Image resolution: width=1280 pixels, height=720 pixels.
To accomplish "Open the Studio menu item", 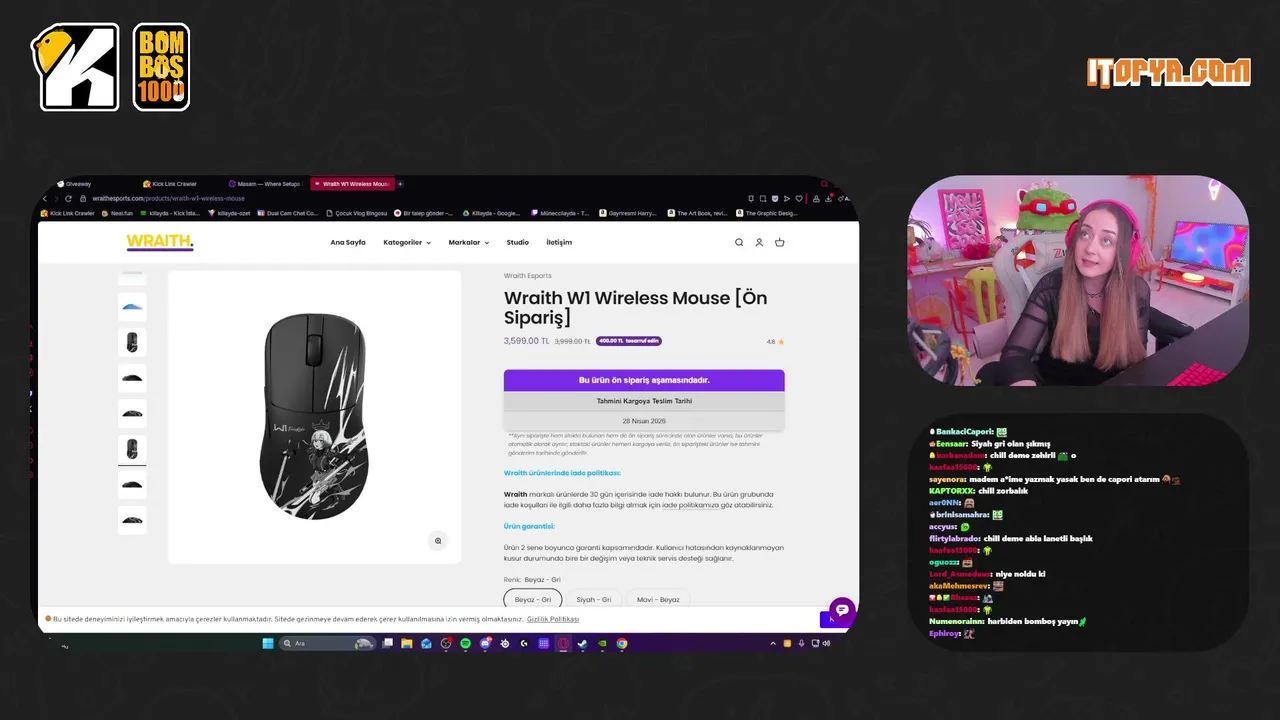I will (517, 242).
